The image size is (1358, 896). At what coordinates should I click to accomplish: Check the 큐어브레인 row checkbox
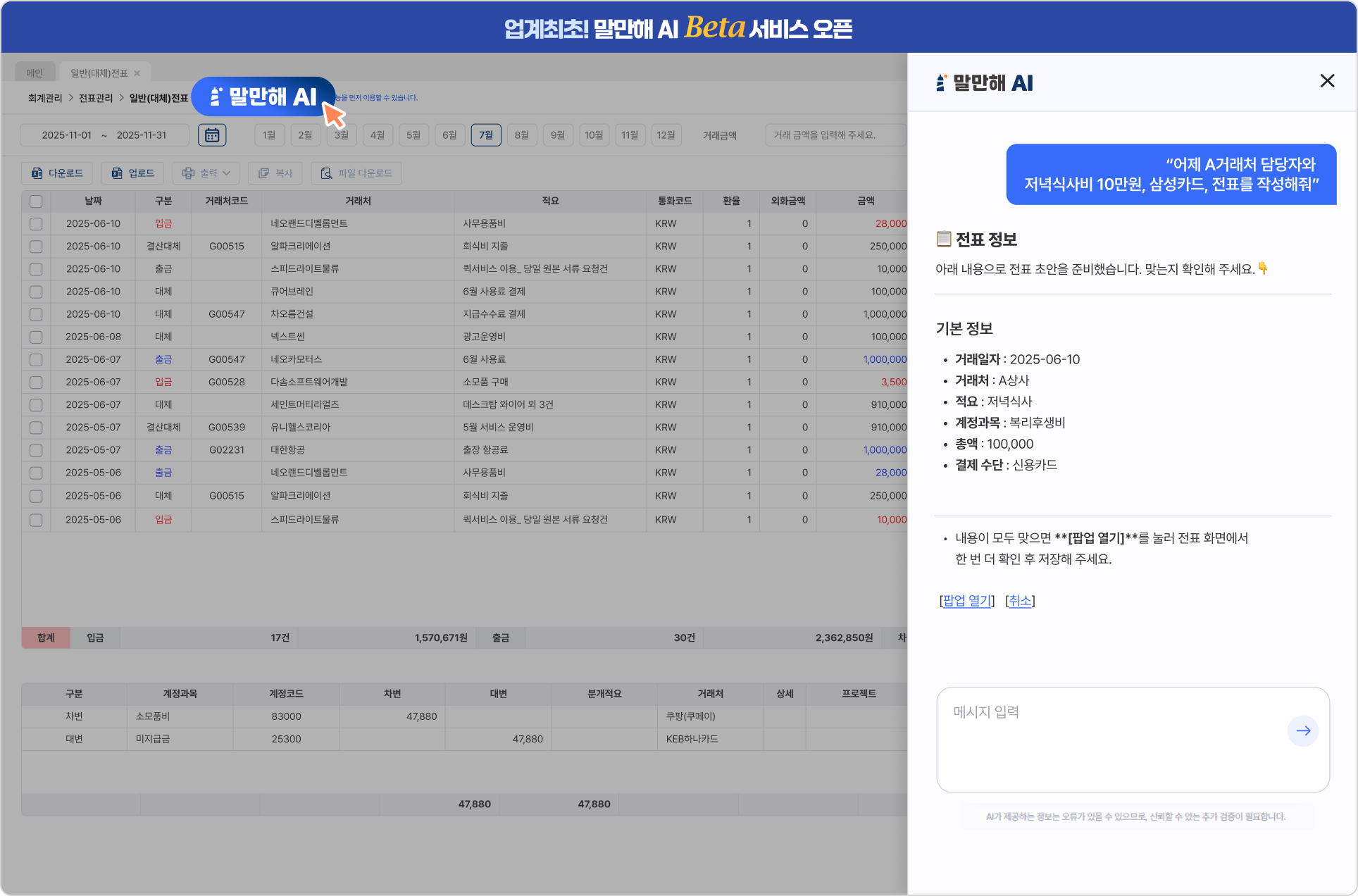[36, 292]
